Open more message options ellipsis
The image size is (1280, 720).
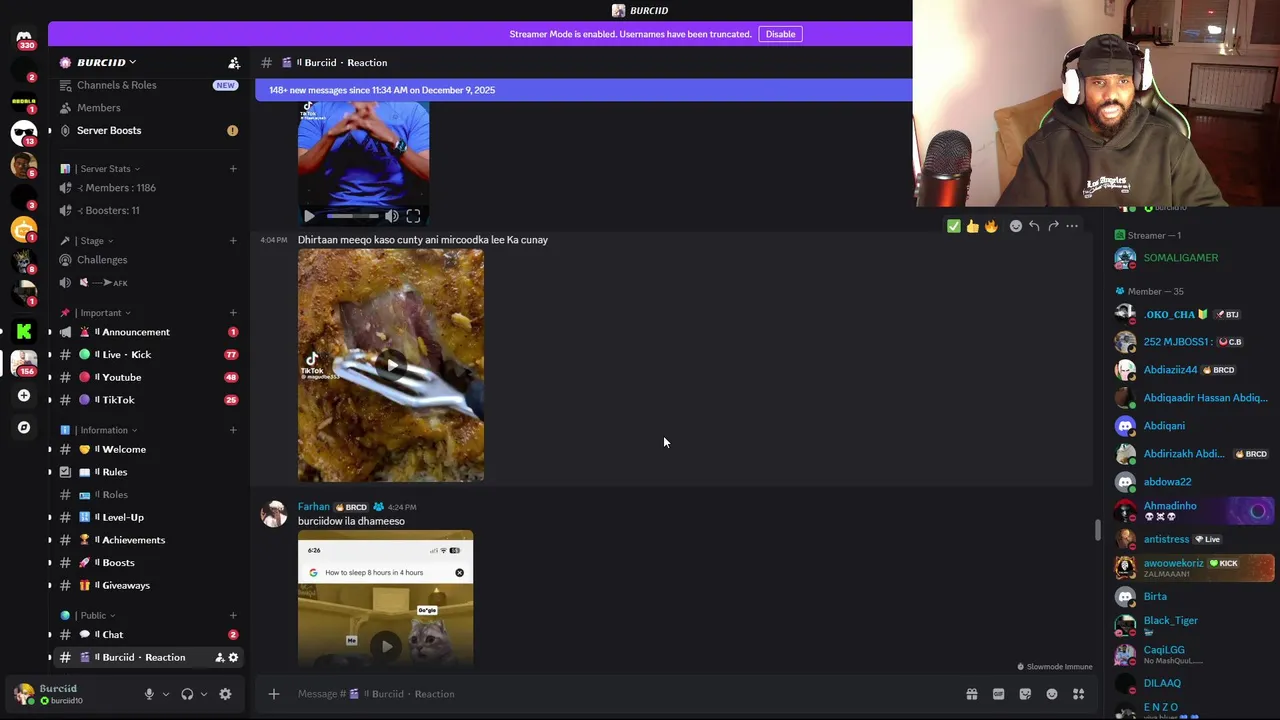pos(1072,226)
